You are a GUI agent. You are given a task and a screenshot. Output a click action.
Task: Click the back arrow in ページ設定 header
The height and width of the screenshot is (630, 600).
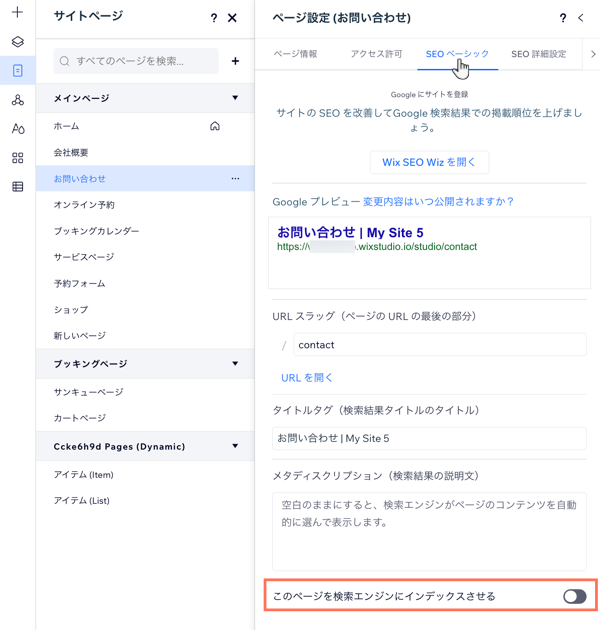(x=581, y=18)
